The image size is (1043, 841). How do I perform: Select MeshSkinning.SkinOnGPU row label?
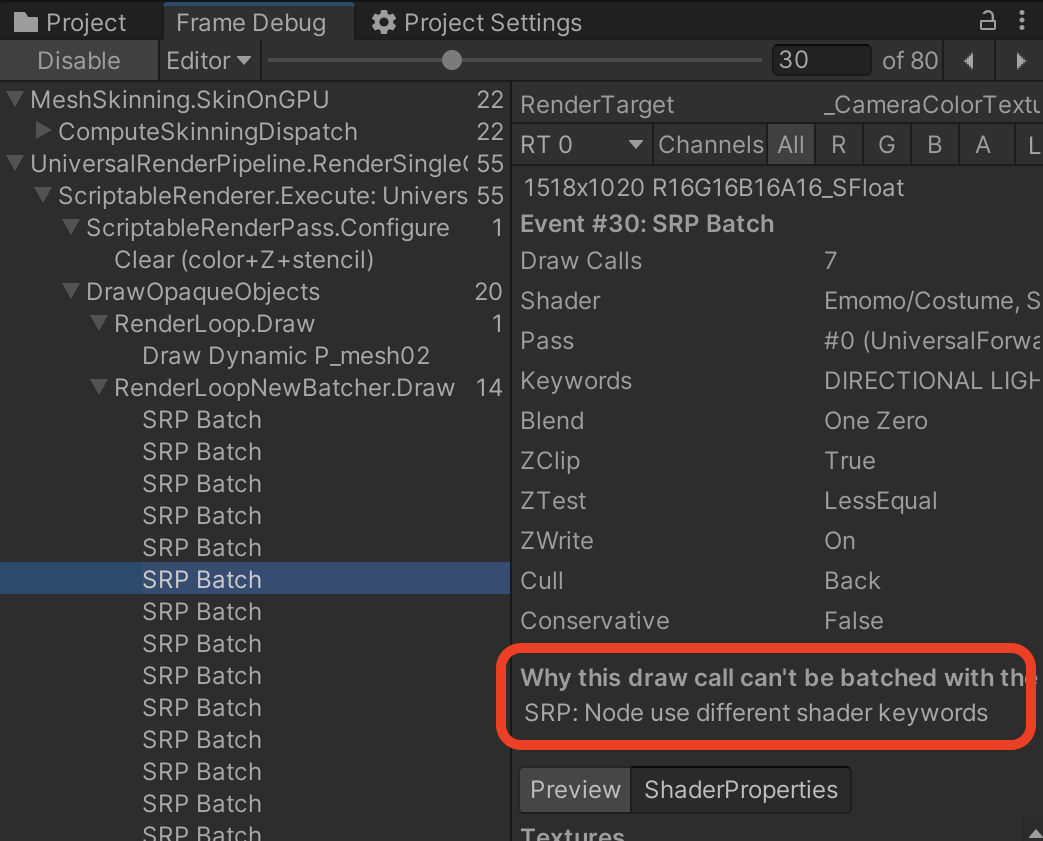[x=180, y=99]
